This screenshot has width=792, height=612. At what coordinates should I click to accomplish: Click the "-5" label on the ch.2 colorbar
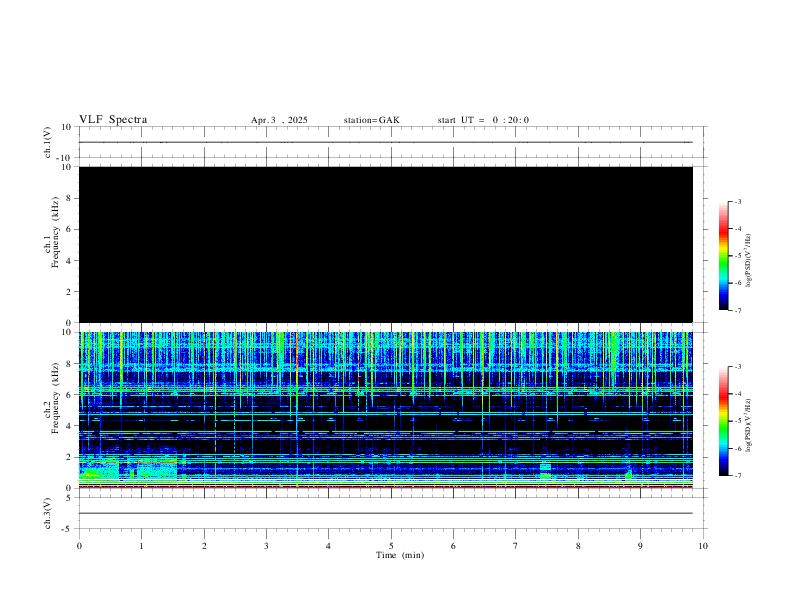tap(737, 421)
